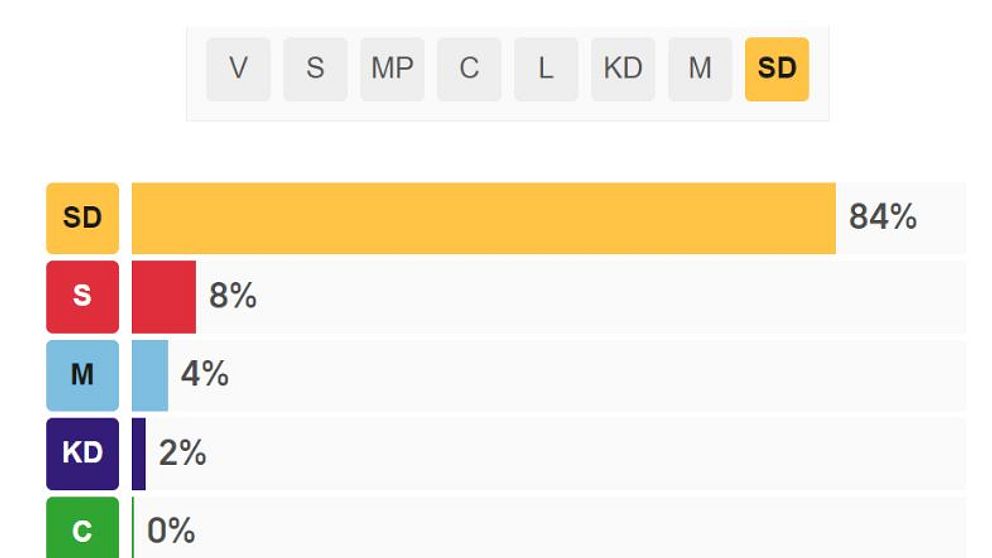Click the yellow SD badge icon
The width and height of the screenshot is (992, 558).
click(82, 218)
